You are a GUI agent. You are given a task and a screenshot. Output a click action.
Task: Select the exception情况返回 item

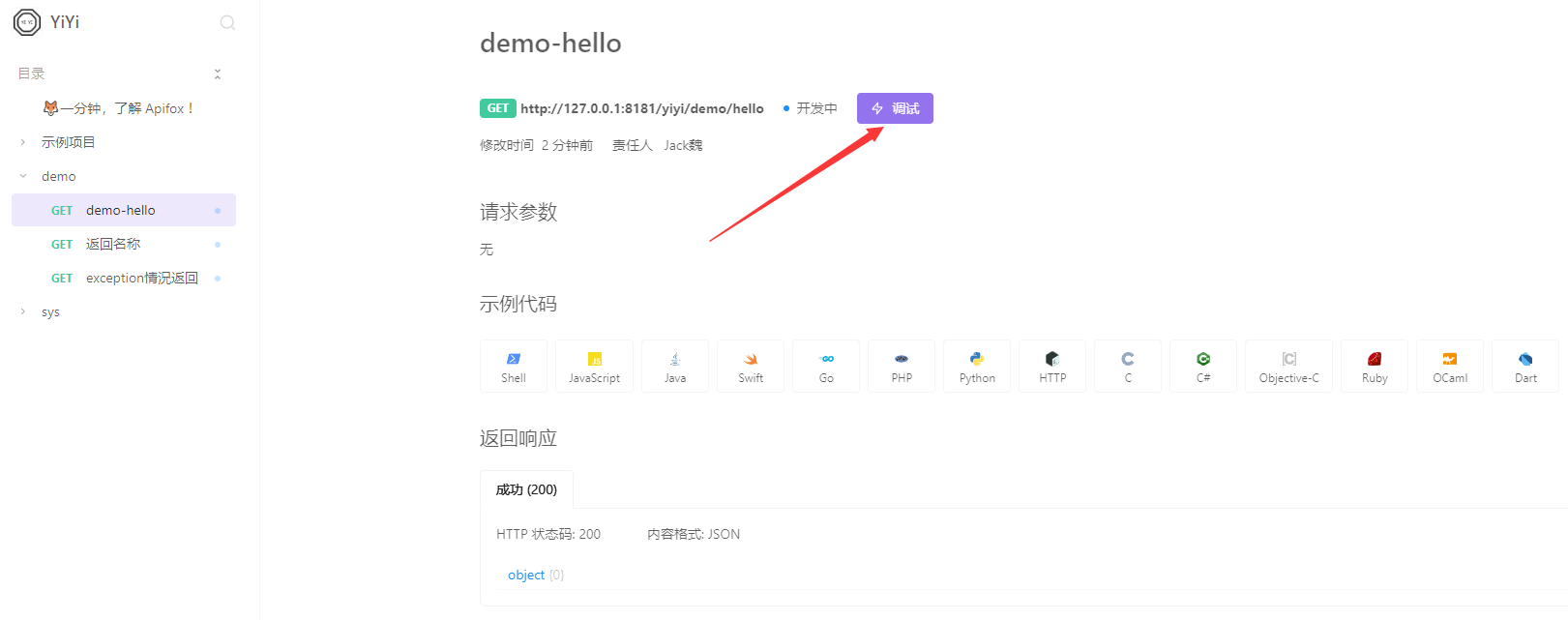pyautogui.click(x=124, y=278)
